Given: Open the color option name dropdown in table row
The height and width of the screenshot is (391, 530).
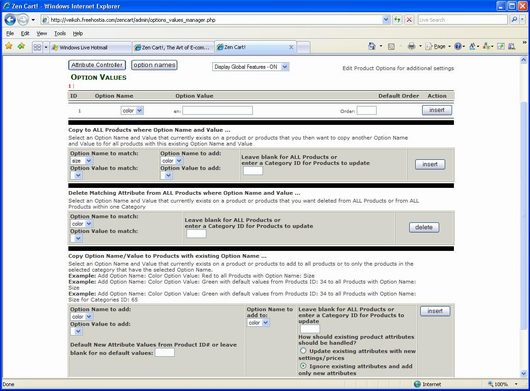Looking at the screenshot, I should pos(132,111).
